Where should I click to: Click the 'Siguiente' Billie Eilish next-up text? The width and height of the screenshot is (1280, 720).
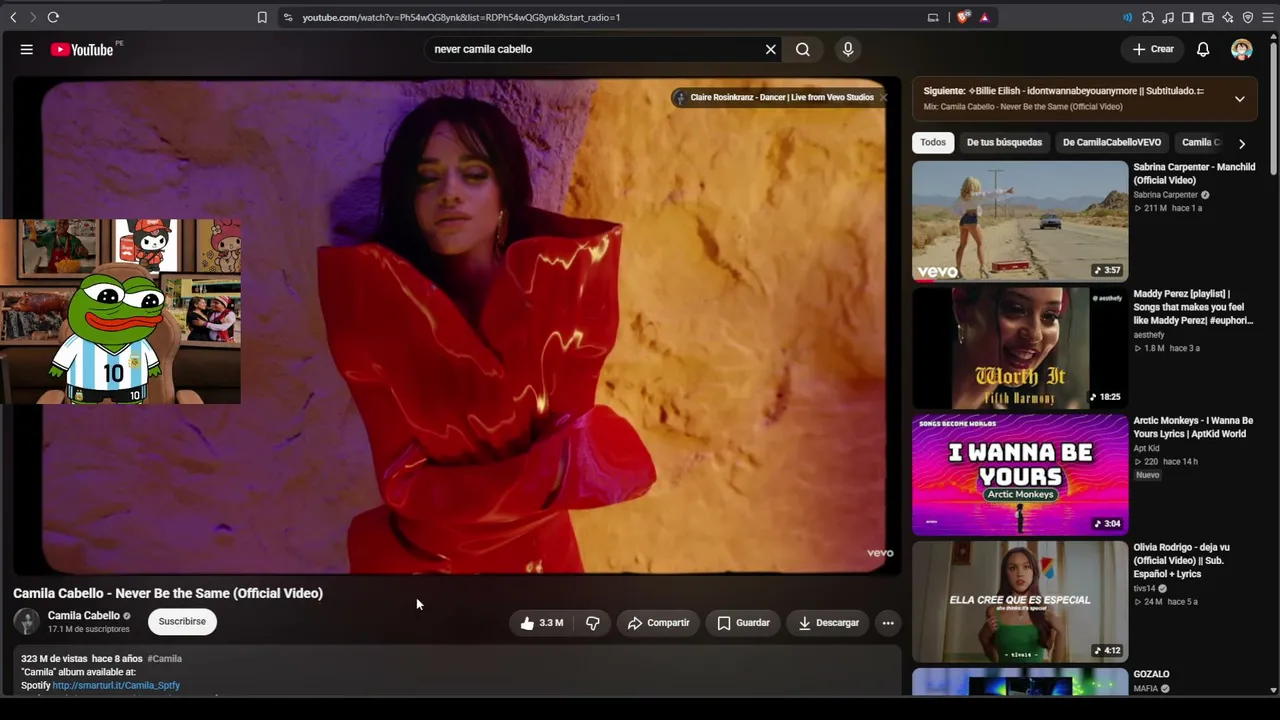1063,91
